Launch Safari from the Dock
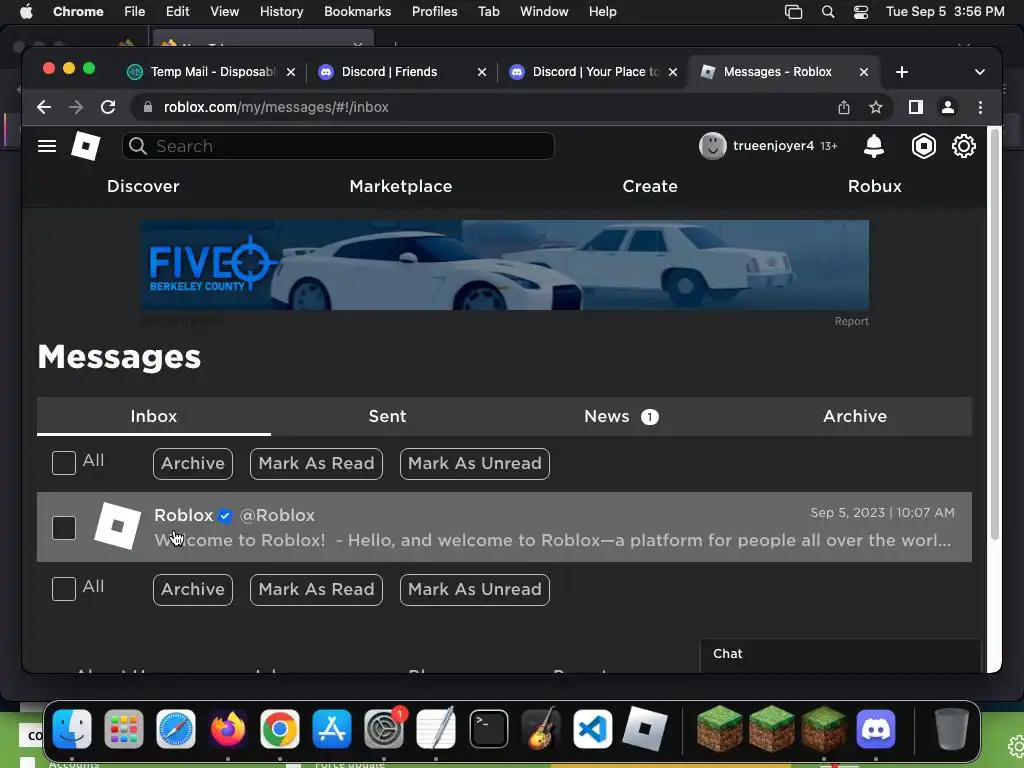The image size is (1024, 768). (176, 729)
